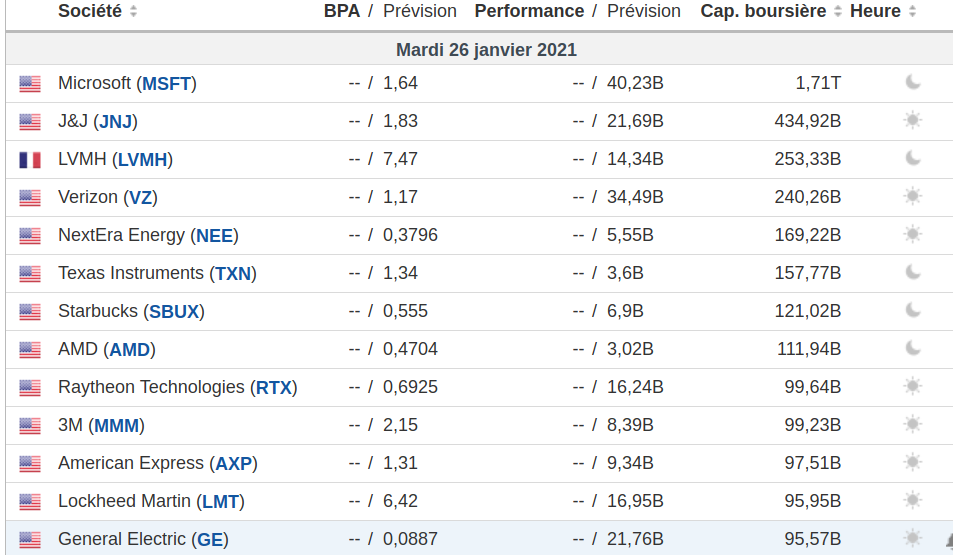The image size is (953, 555).
Task: Click the US flag beside AMD
Action: tap(30, 350)
